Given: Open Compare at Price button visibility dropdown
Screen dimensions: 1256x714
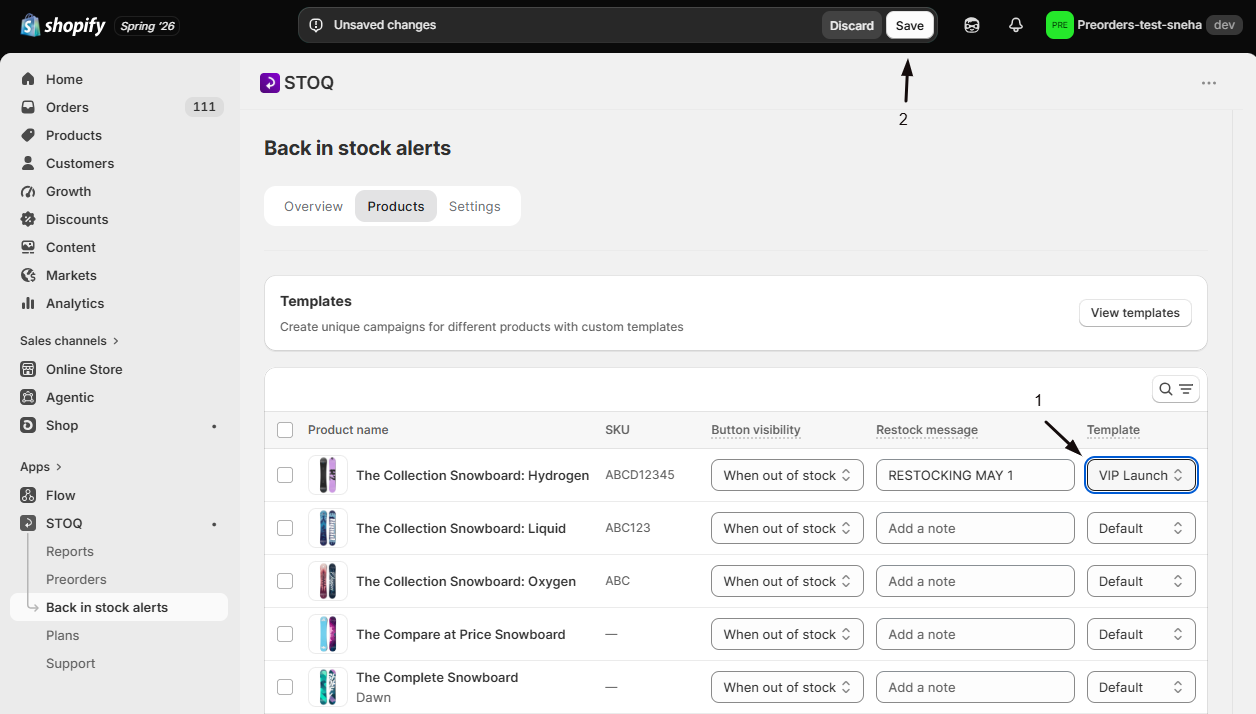Looking at the screenshot, I should click(x=787, y=634).
